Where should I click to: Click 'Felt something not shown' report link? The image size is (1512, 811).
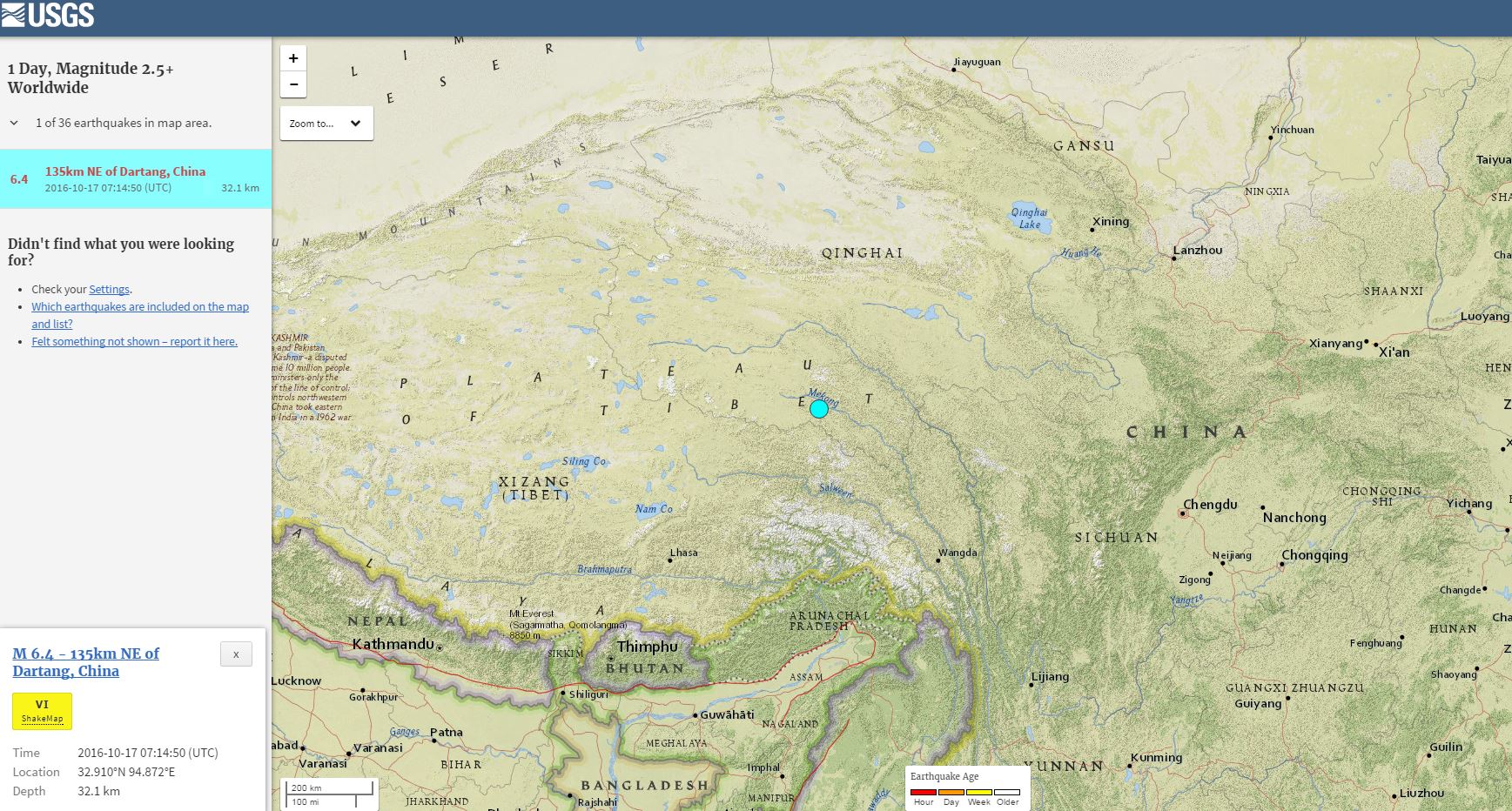(134, 342)
